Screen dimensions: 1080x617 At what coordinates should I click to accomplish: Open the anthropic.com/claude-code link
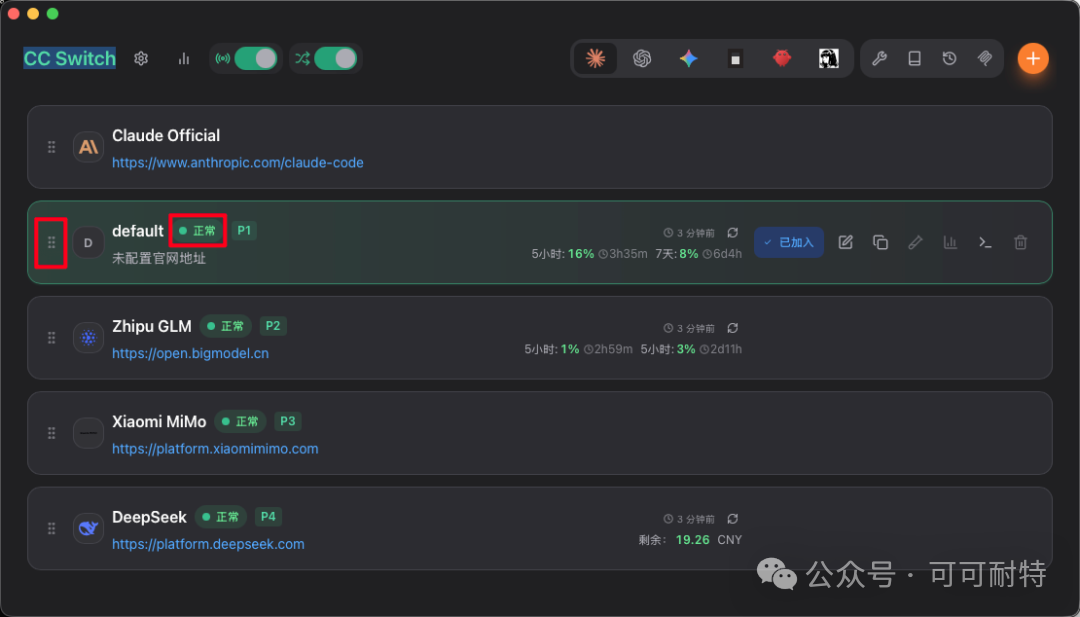238,163
